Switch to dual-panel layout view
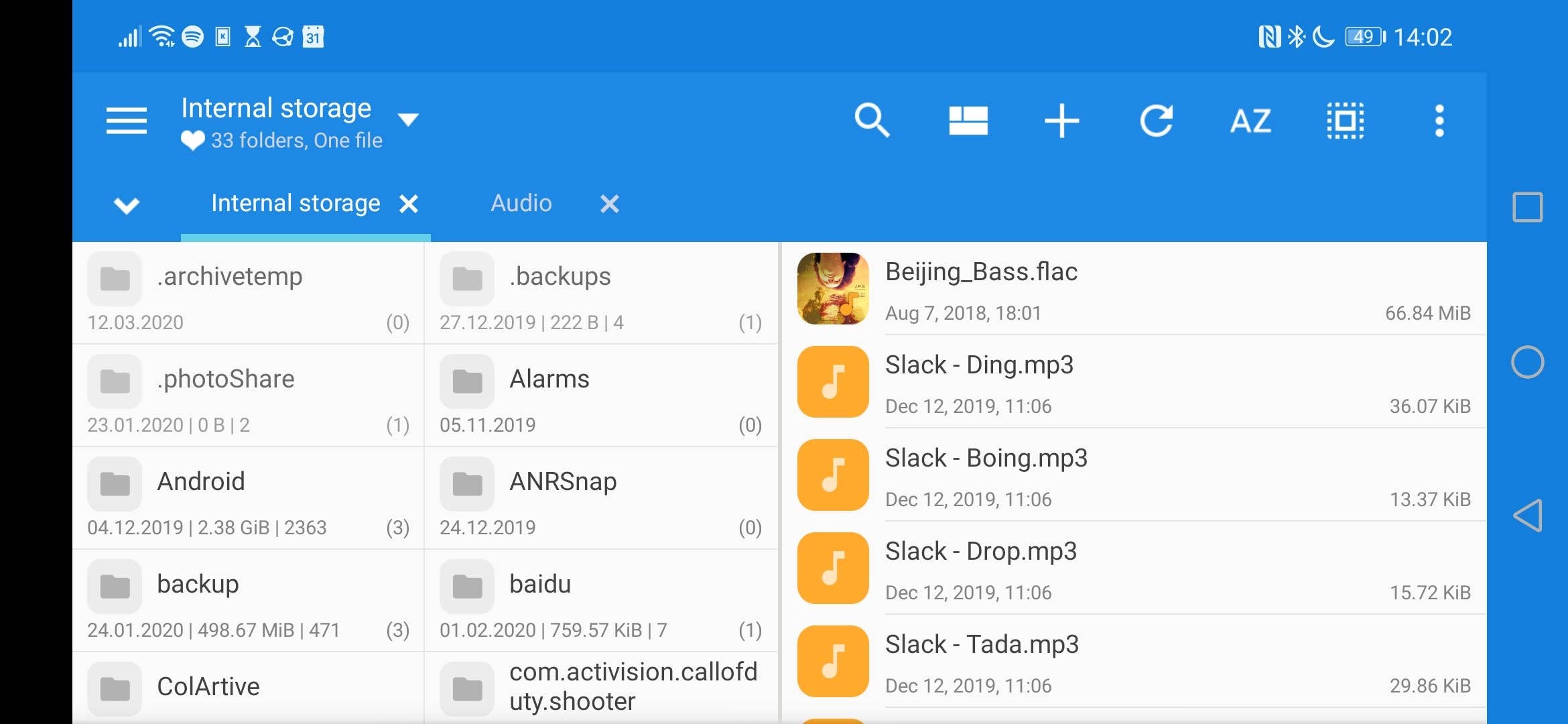This screenshot has width=1568, height=724. coord(967,121)
